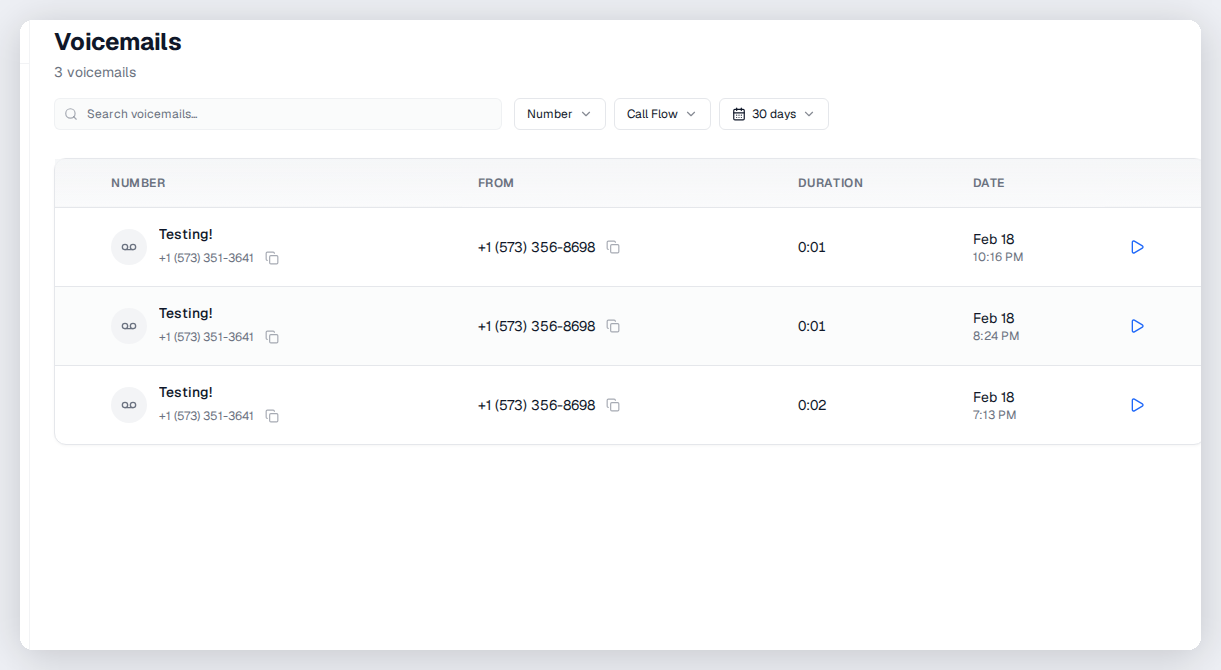Image resolution: width=1221 pixels, height=670 pixels.
Task: Copy the caller number +1 (573) 356-8698, first row
Action: click(613, 247)
